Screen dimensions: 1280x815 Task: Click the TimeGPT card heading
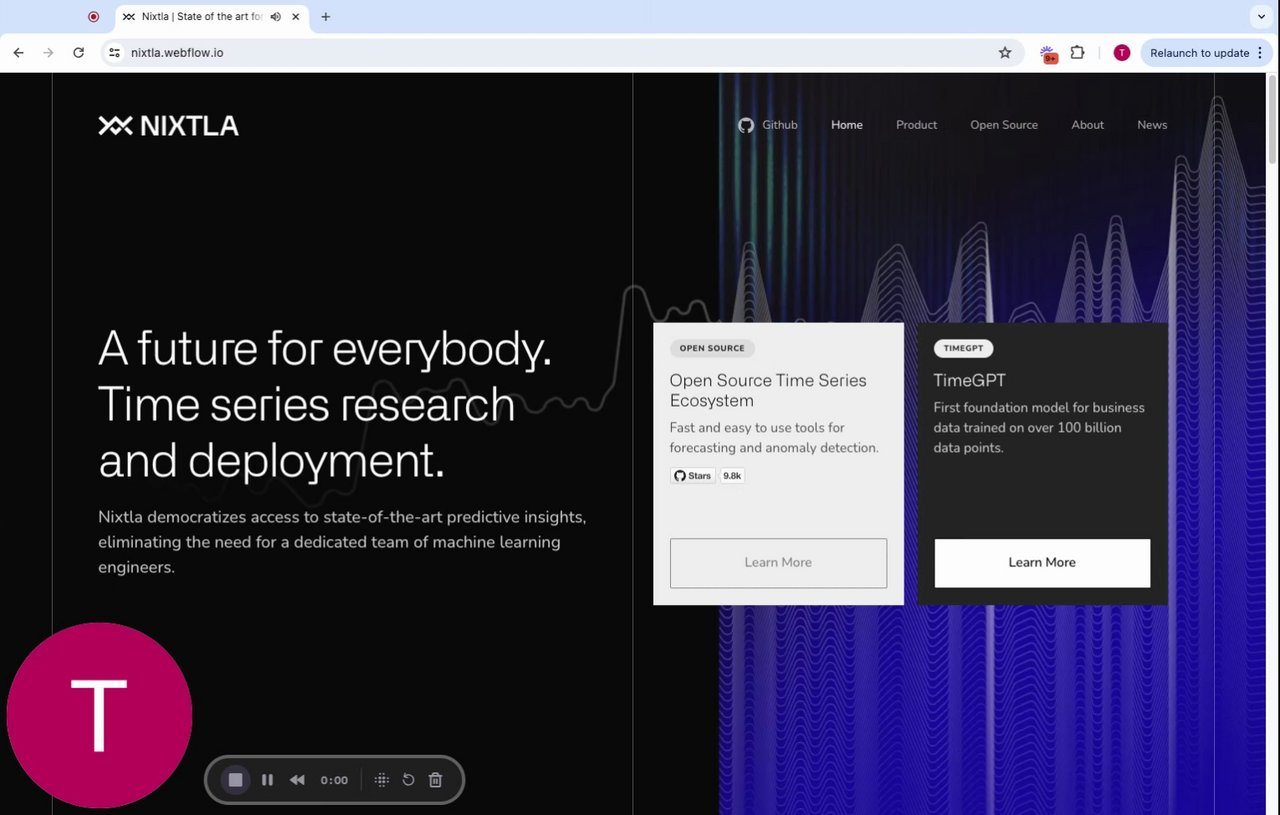[970, 380]
